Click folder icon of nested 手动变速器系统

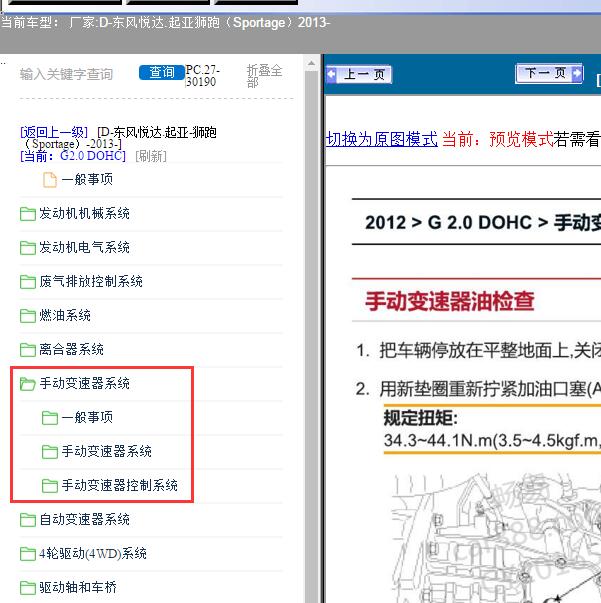50,451
